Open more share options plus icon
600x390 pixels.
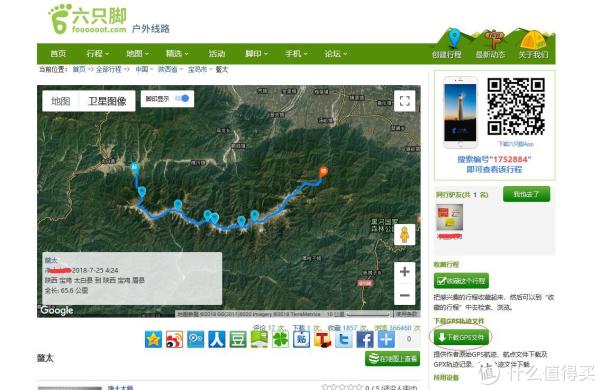(x=386, y=339)
